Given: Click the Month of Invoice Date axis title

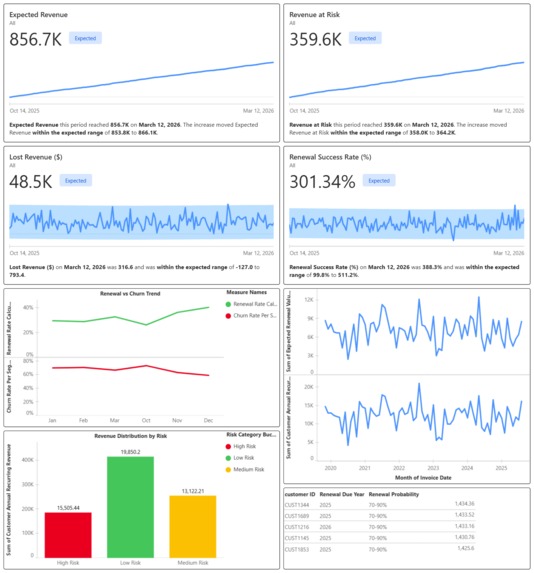Looking at the screenshot, I should pyautogui.click(x=423, y=478).
